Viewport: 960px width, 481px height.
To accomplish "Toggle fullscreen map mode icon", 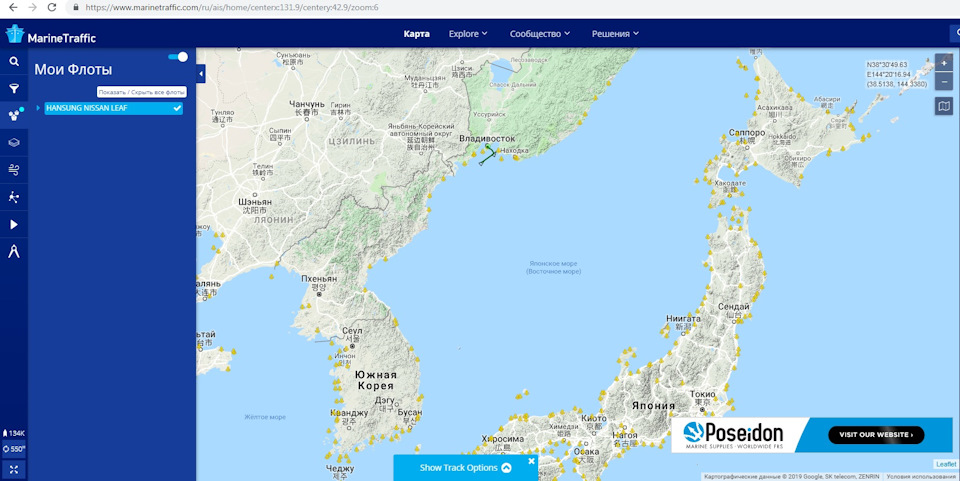I will coord(13,469).
